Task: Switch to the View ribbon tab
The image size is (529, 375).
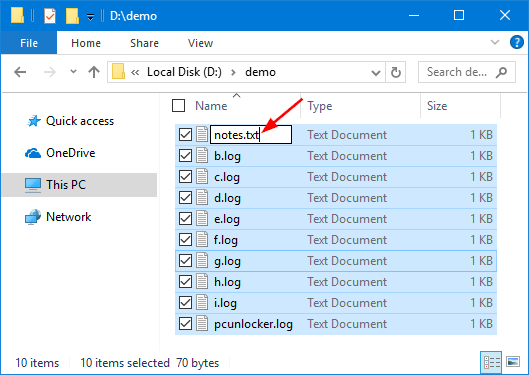Action: 200,43
